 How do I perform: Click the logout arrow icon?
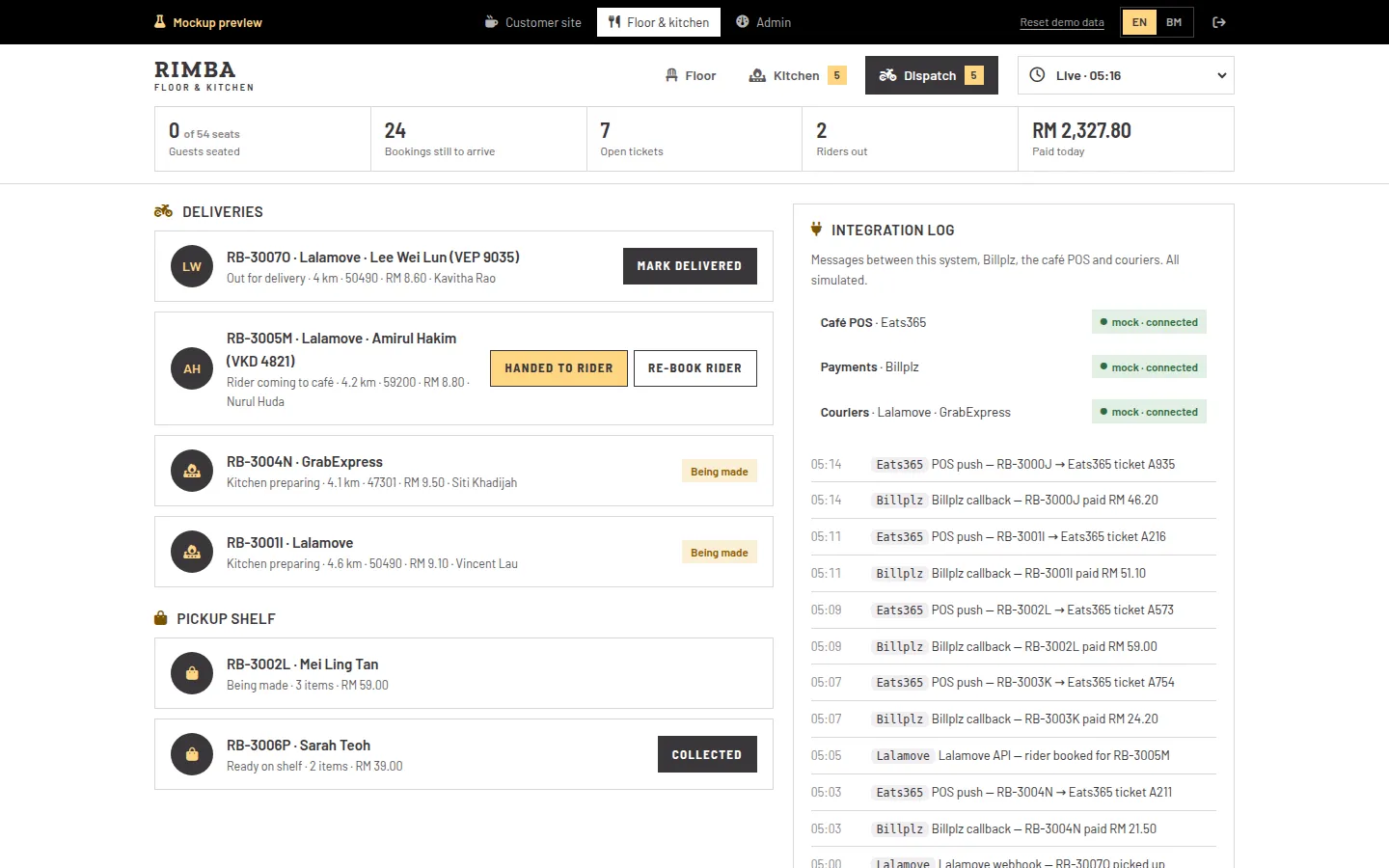(x=1219, y=22)
